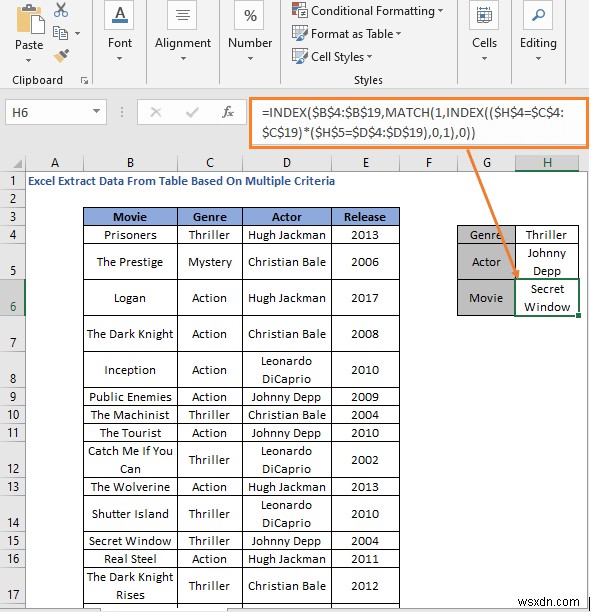This screenshot has height=612, width=591.
Task: Click the 'Shutter Island' cell
Action: click(x=130, y=514)
